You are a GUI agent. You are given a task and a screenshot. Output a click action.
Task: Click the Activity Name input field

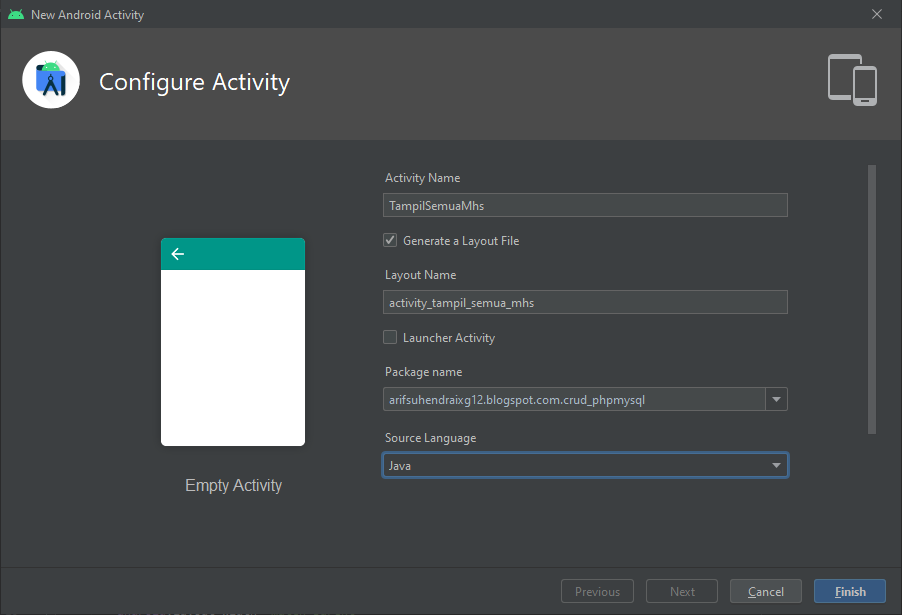585,205
